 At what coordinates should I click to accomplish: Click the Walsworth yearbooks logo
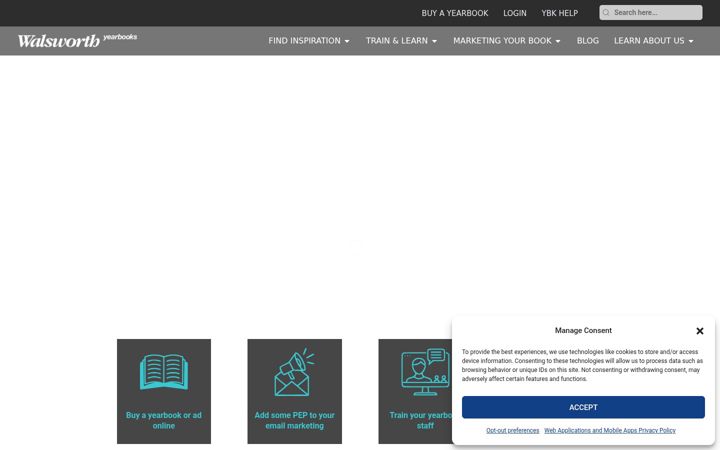click(x=77, y=40)
